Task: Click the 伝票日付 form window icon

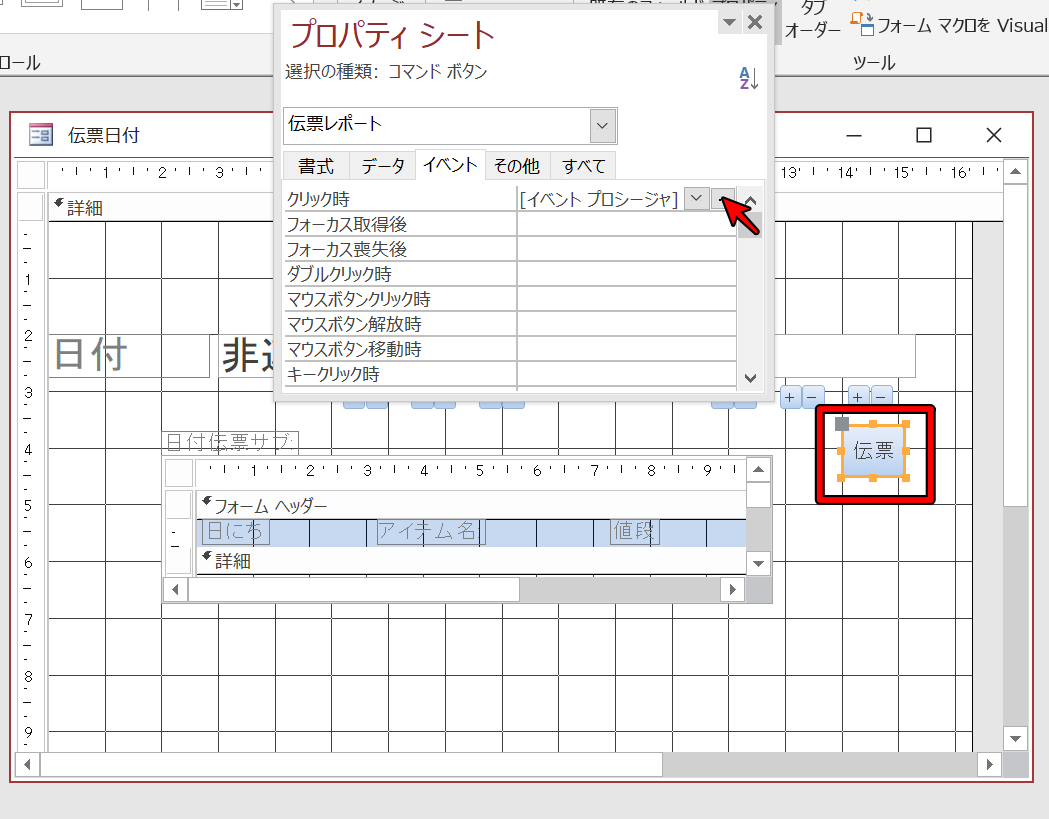Action: 40,135
